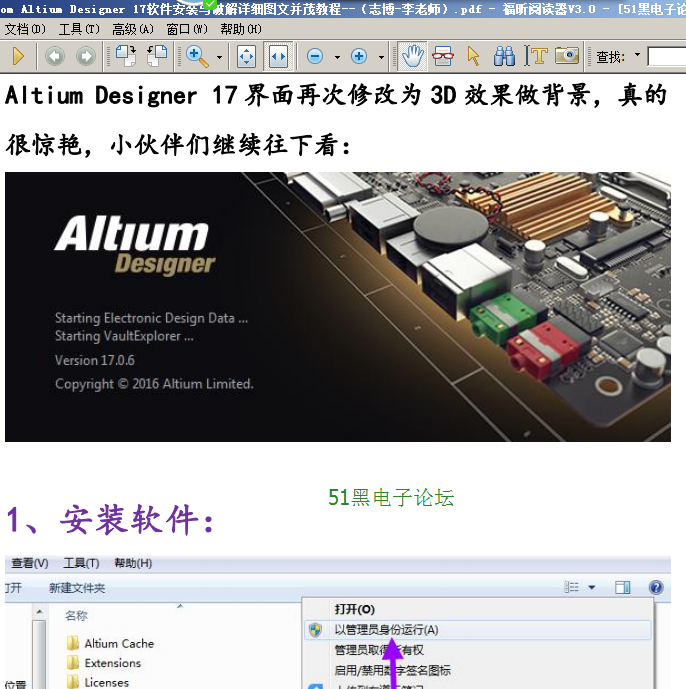Click the yellow arrow navigation panel icon
Viewport: 686px width, 689px height.
[18, 56]
